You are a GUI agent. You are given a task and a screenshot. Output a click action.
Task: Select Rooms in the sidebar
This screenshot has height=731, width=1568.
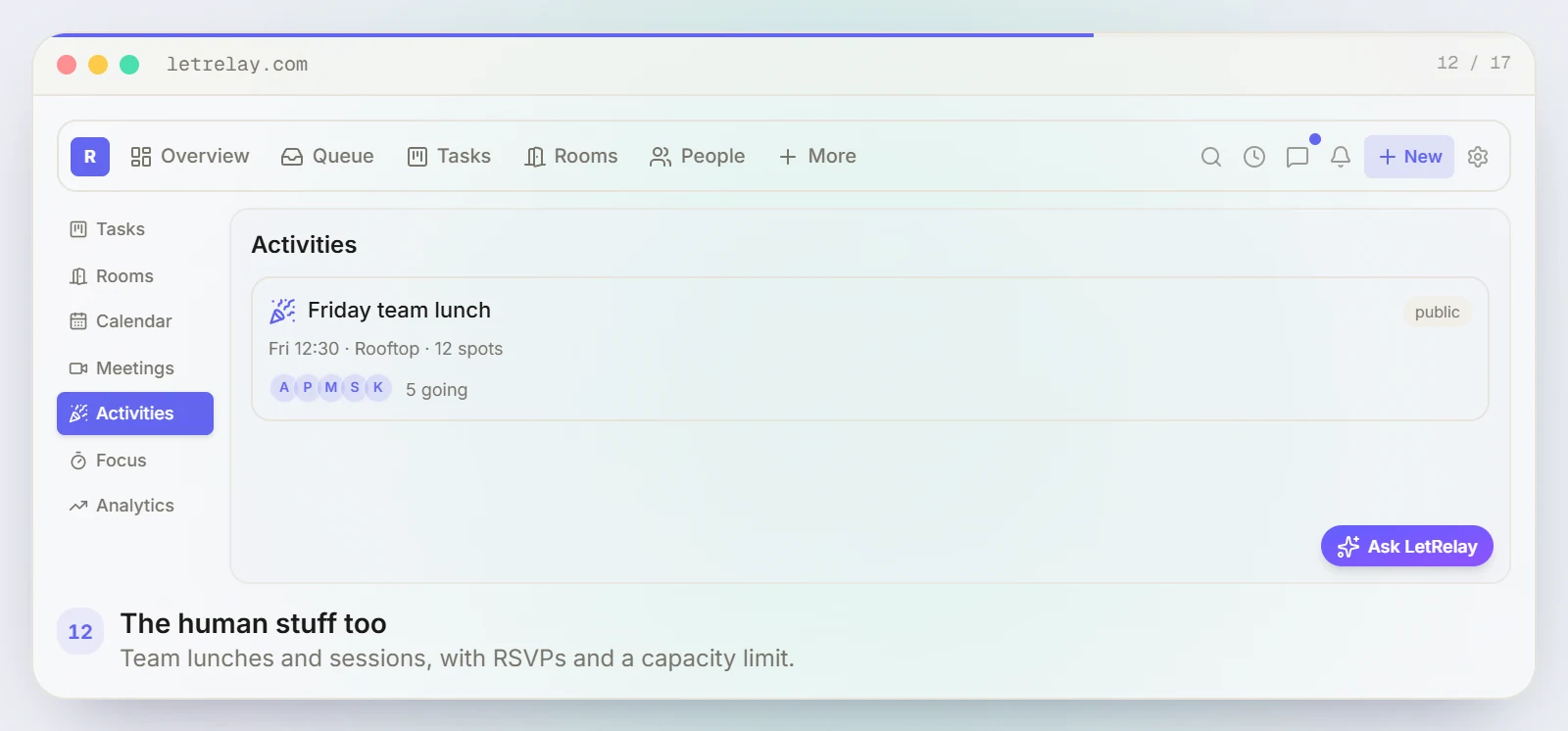pos(135,276)
